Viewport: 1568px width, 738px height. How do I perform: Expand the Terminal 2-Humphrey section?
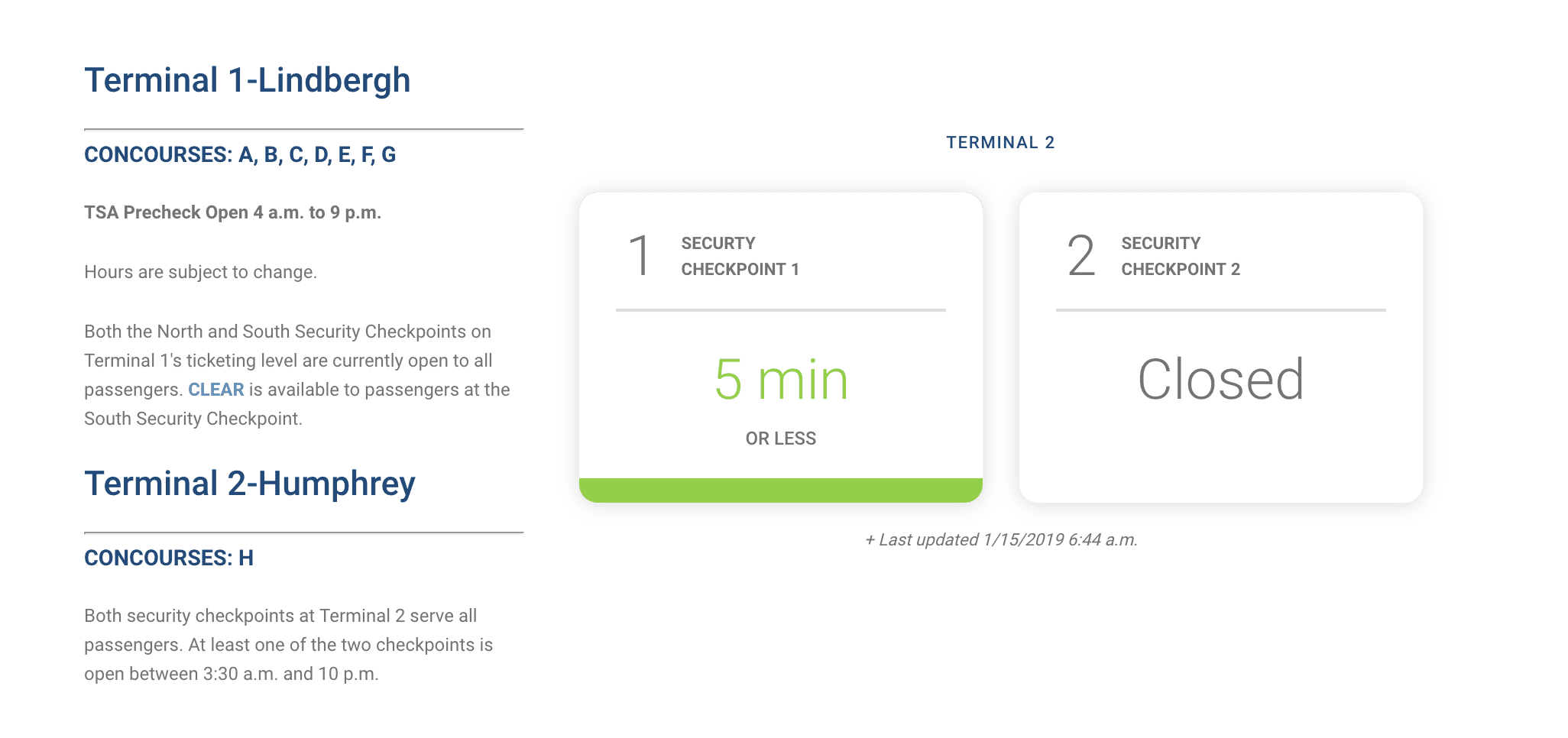coord(250,483)
